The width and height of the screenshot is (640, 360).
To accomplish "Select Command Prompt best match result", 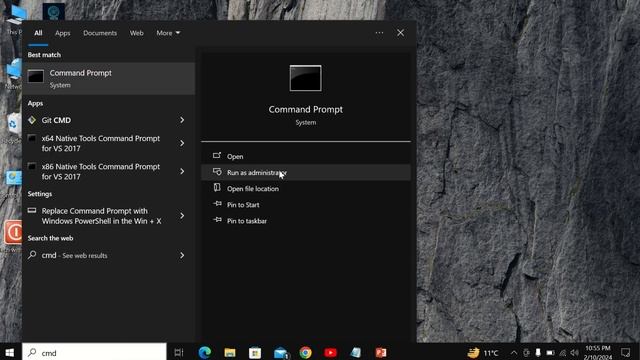I will [109, 78].
